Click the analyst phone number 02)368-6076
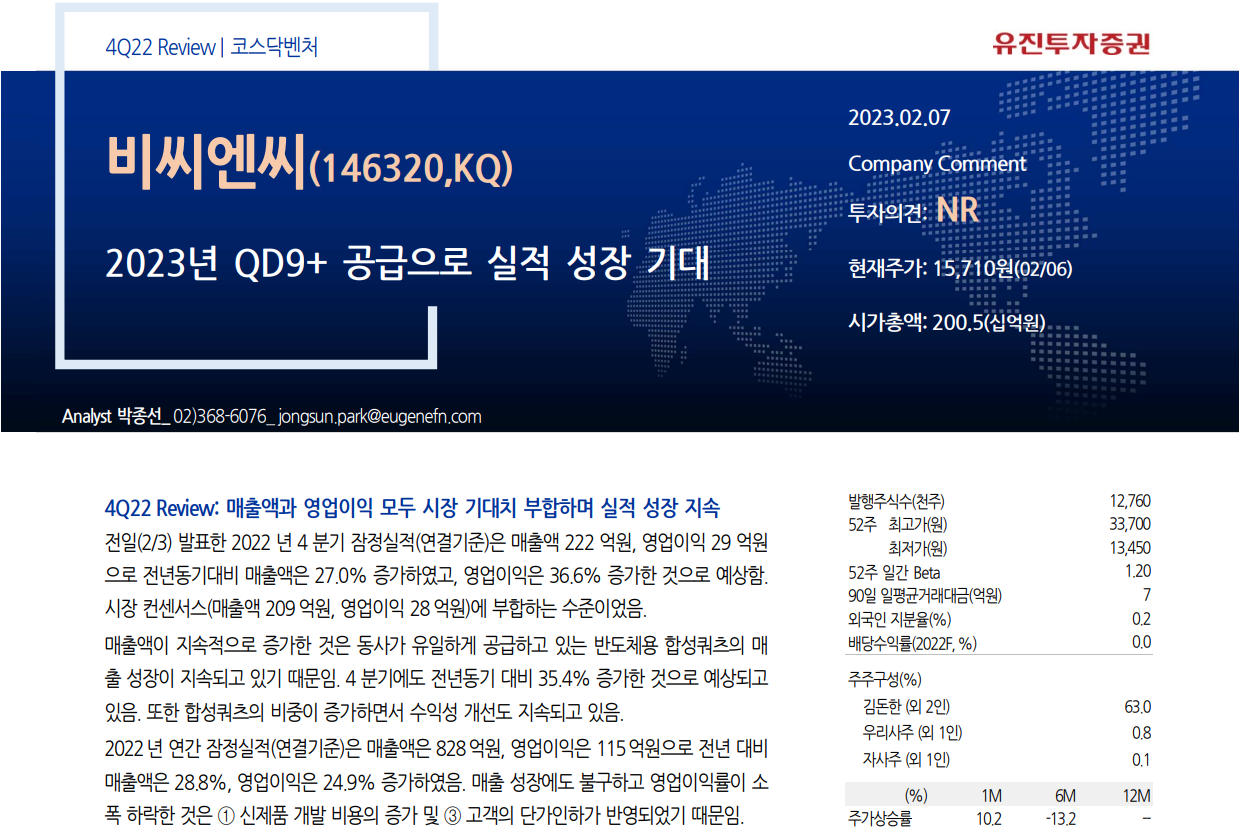Image resolution: width=1240 pixels, height=834 pixels. pos(222,416)
